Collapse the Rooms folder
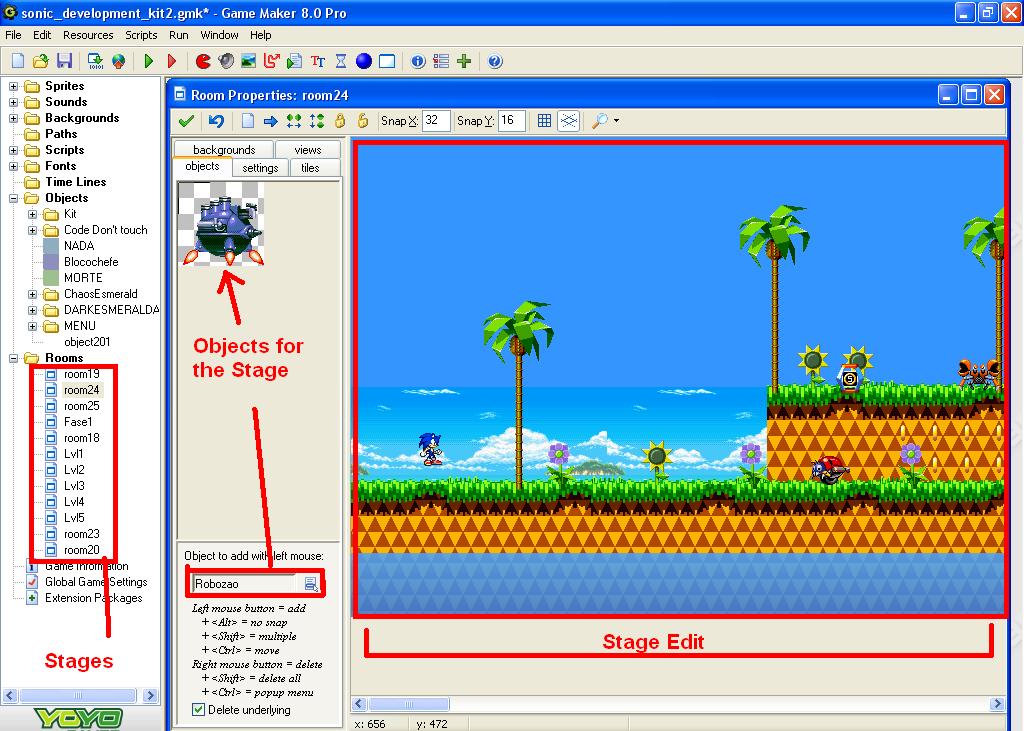 tap(13, 358)
